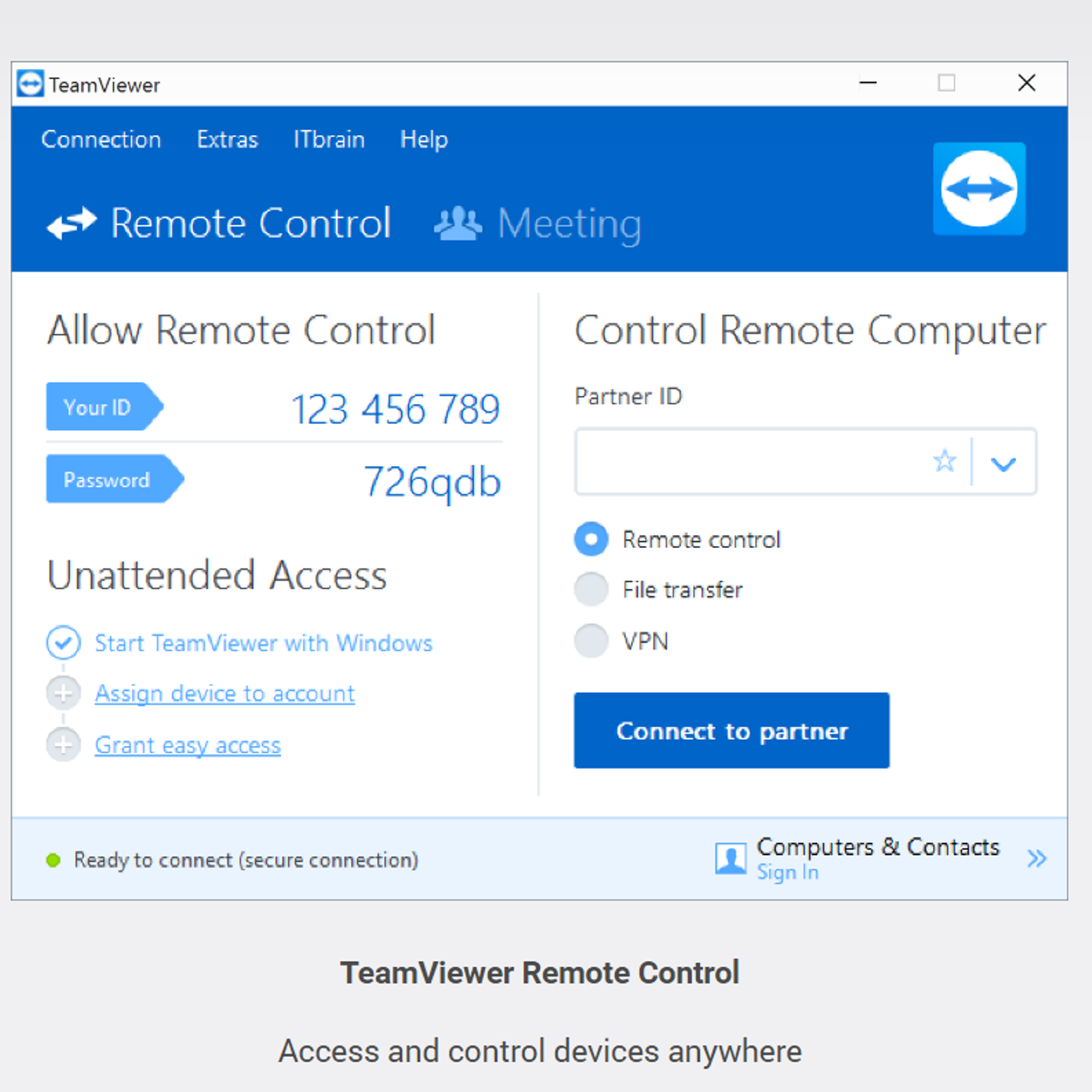Click the TeamViewer title bar logo icon
Screen dimensions: 1092x1092
[30, 83]
